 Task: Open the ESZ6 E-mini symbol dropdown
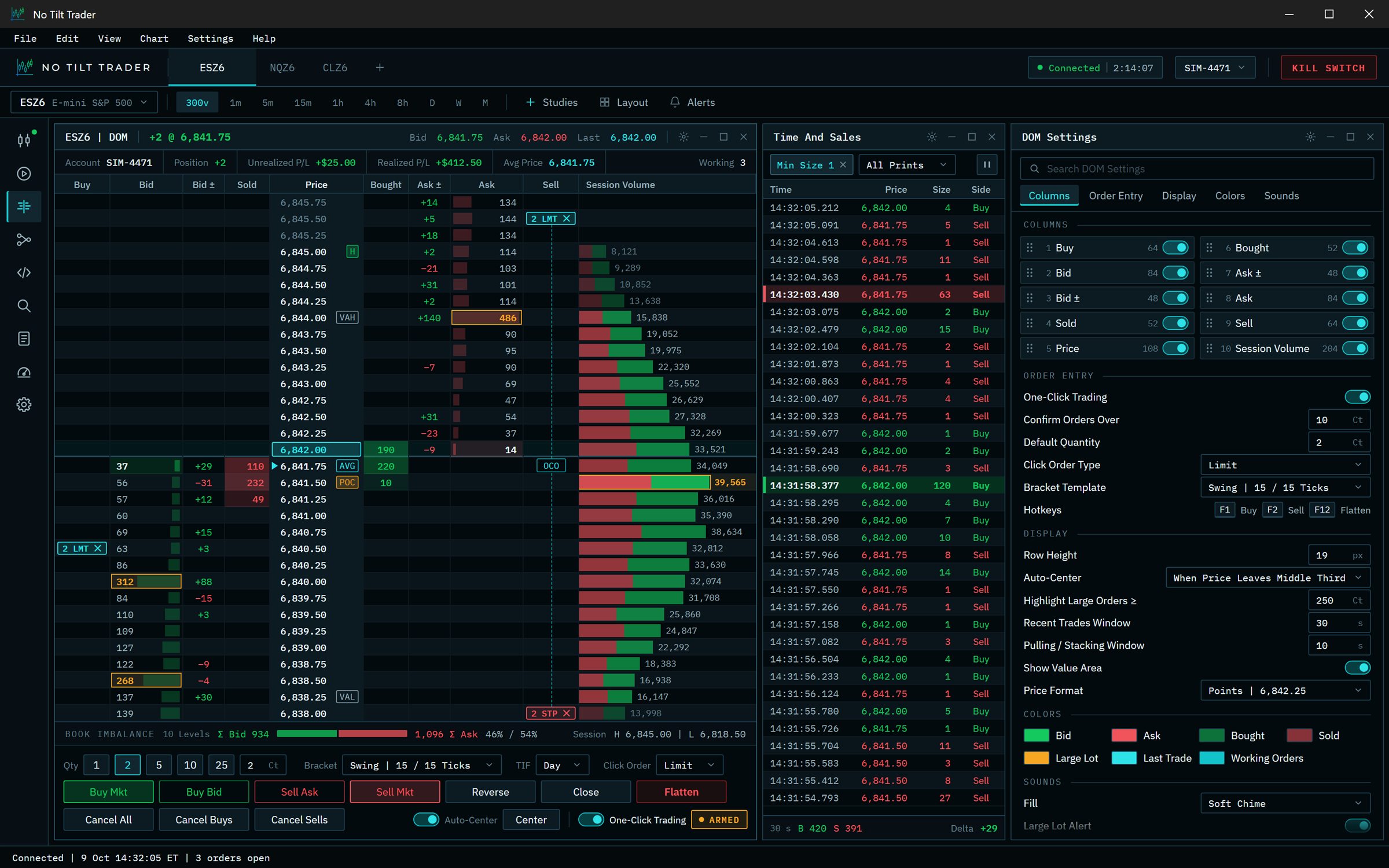click(84, 102)
